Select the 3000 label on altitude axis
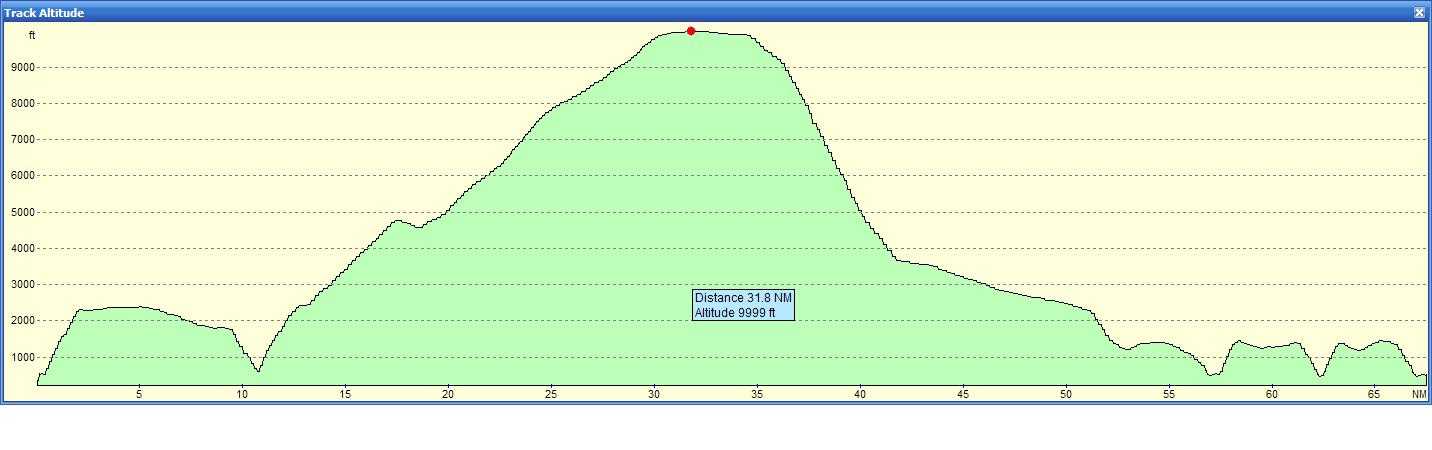1432x450 pixels. pos(24,285)
